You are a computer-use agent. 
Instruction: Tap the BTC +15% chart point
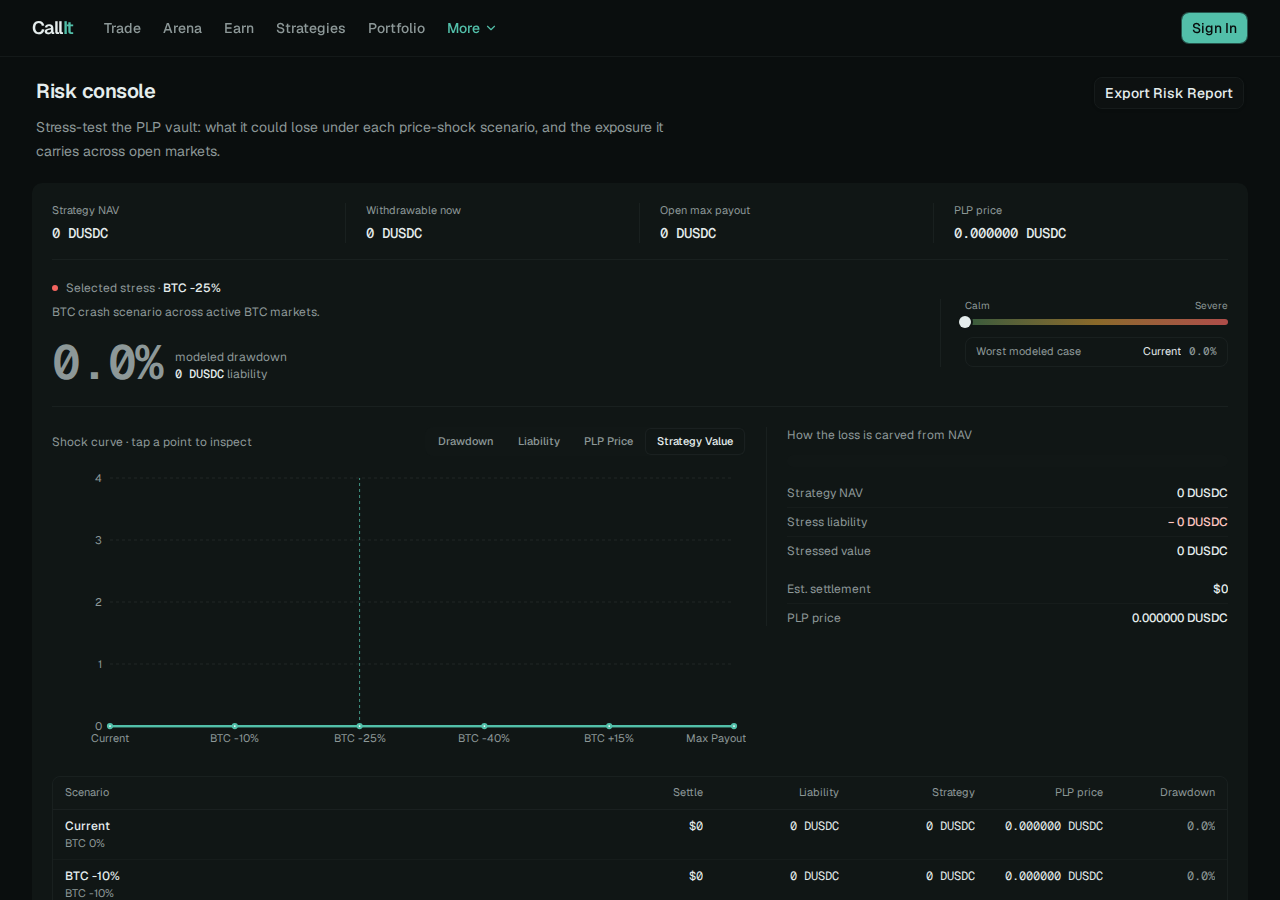click(x=609, y=726)
